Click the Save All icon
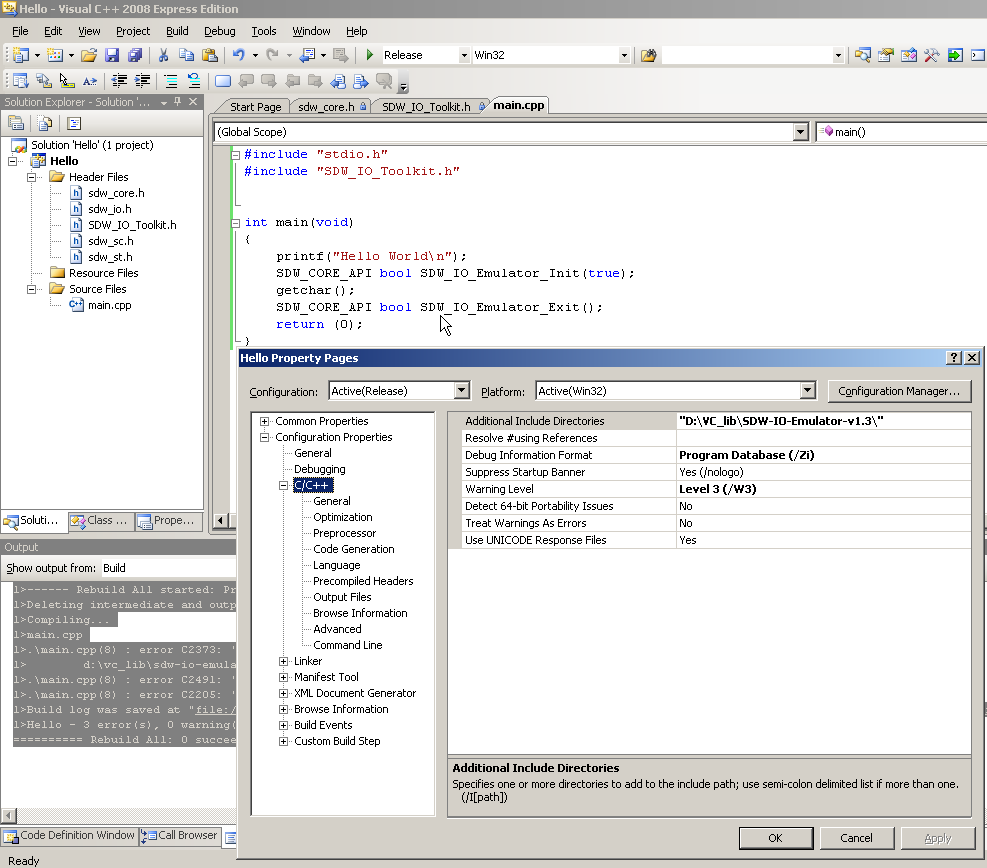The width and height of the screenshot is (987, 868). pos(135,55)
